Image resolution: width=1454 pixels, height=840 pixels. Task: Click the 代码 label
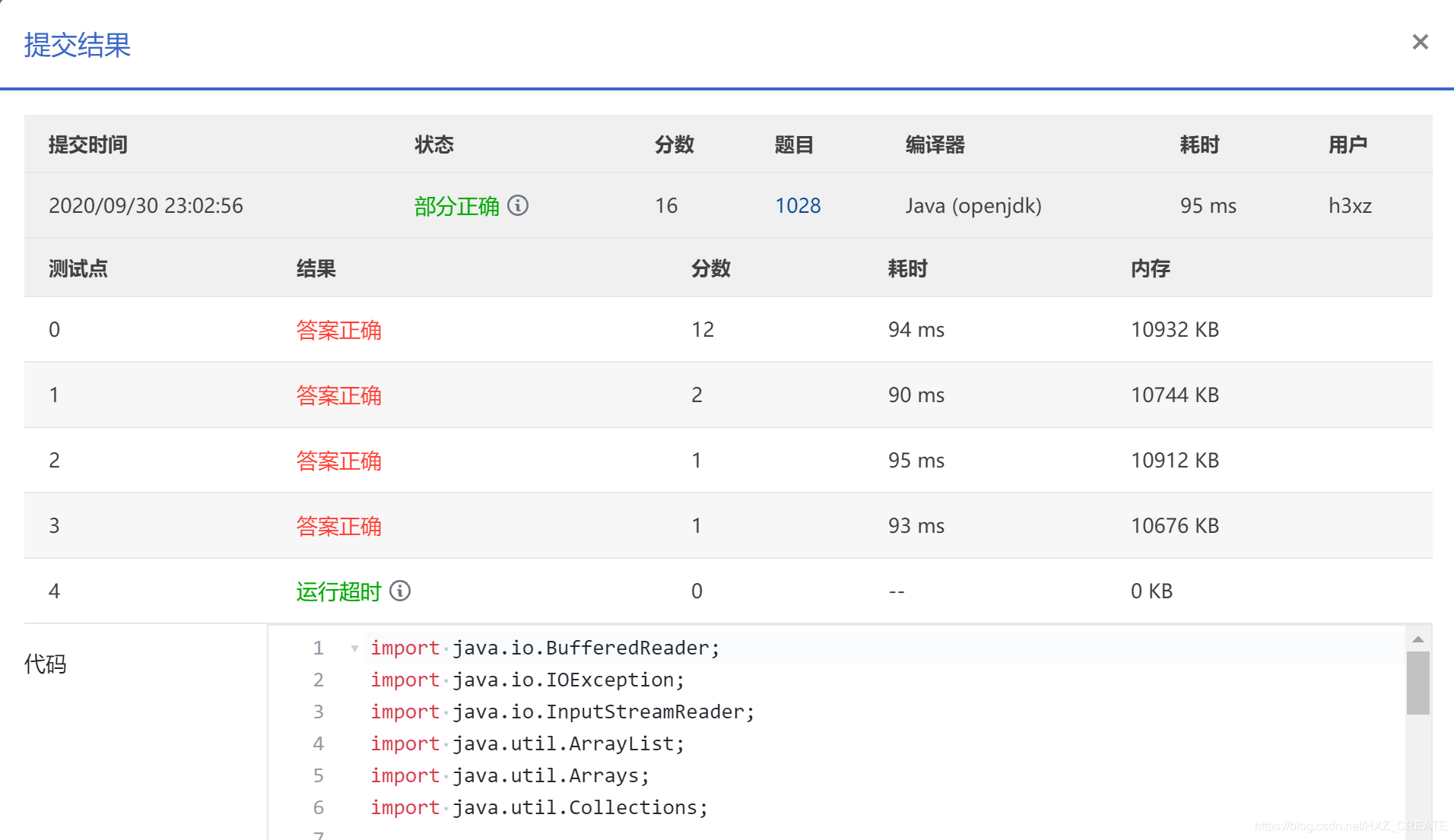pos(46,664)
